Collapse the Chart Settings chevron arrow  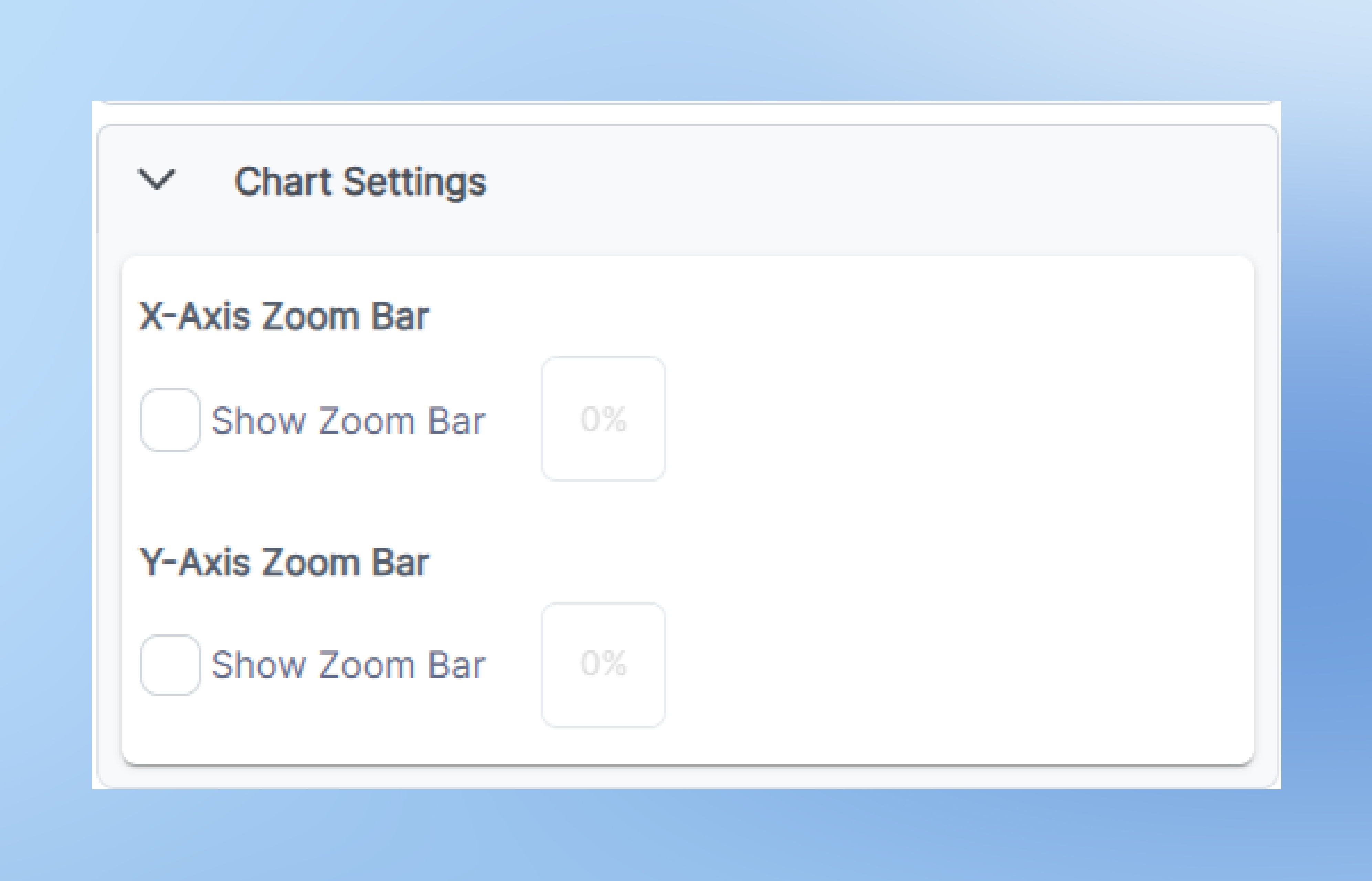[156, 180]
